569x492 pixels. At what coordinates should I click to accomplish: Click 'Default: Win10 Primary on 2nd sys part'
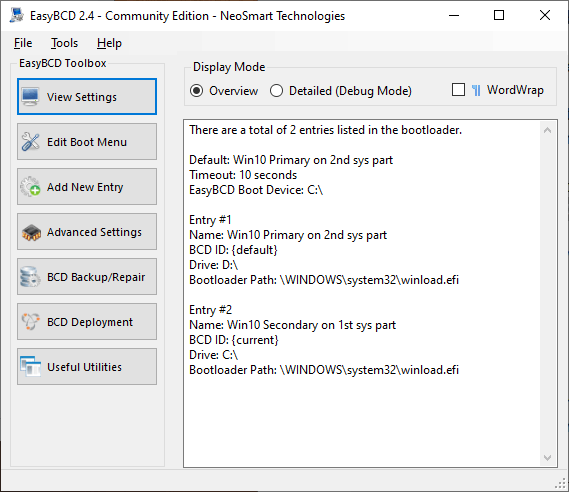[291, 160]
